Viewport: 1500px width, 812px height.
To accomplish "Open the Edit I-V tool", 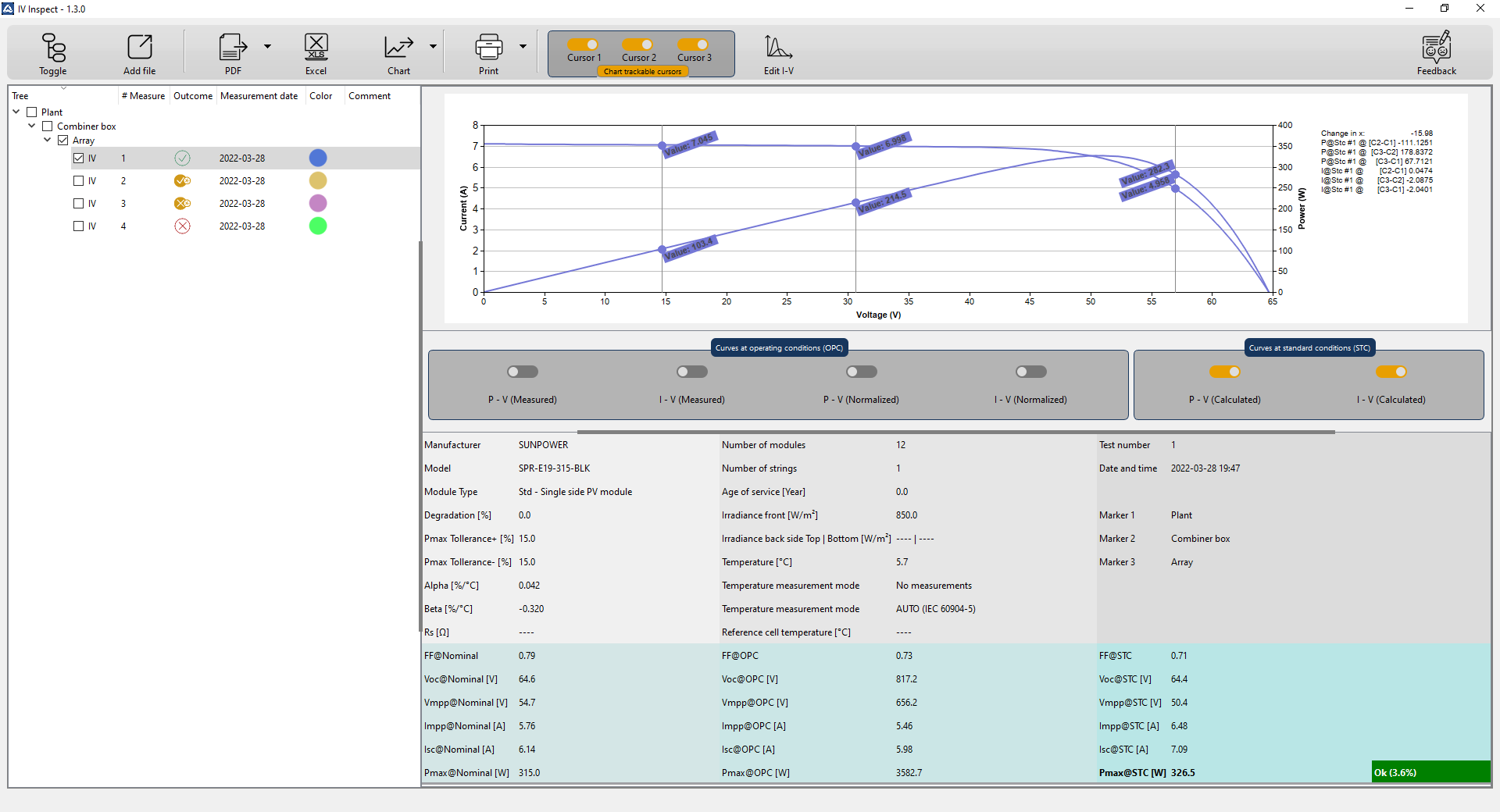I will tap(778, 48).
